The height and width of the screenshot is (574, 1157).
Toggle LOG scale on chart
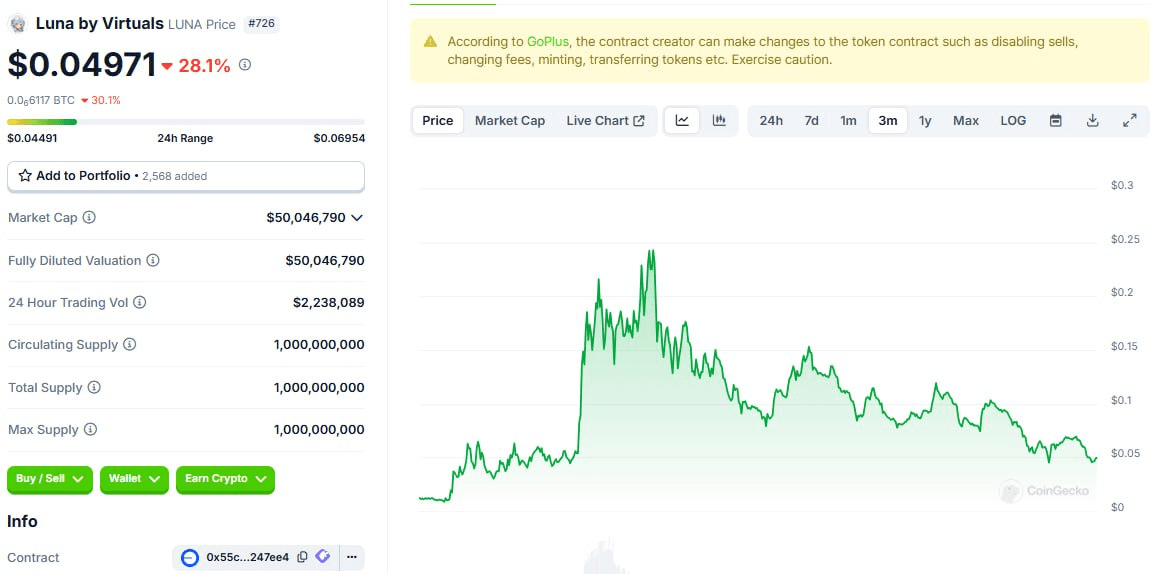[x=1013, y=120]
